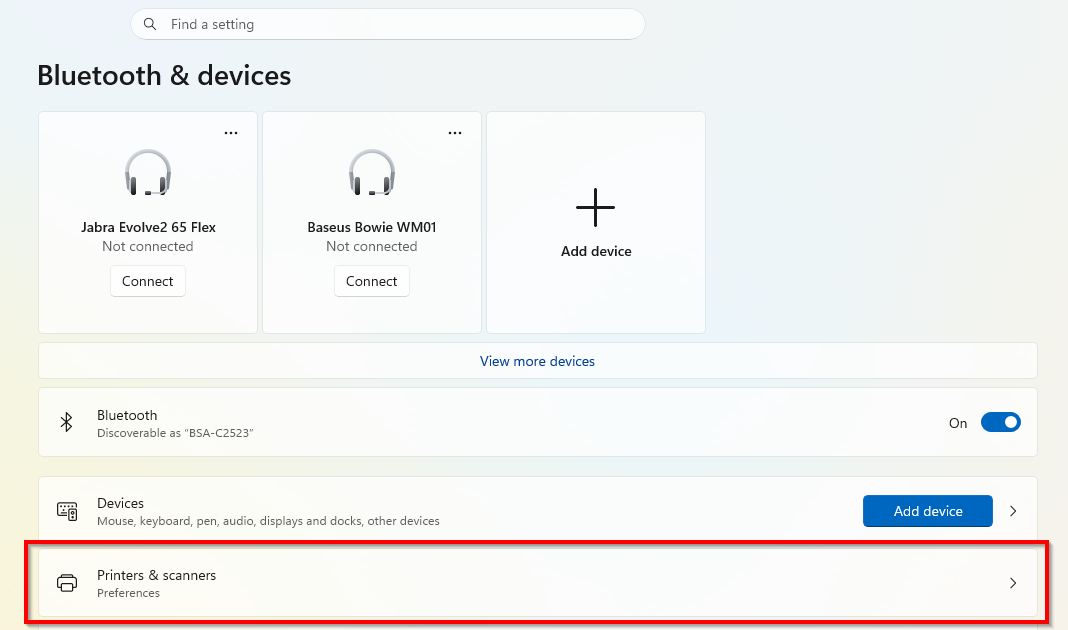Click the Bluetooth symbol icon
Viewport: 1068px width, 630px height.
[x=67, y=423]
